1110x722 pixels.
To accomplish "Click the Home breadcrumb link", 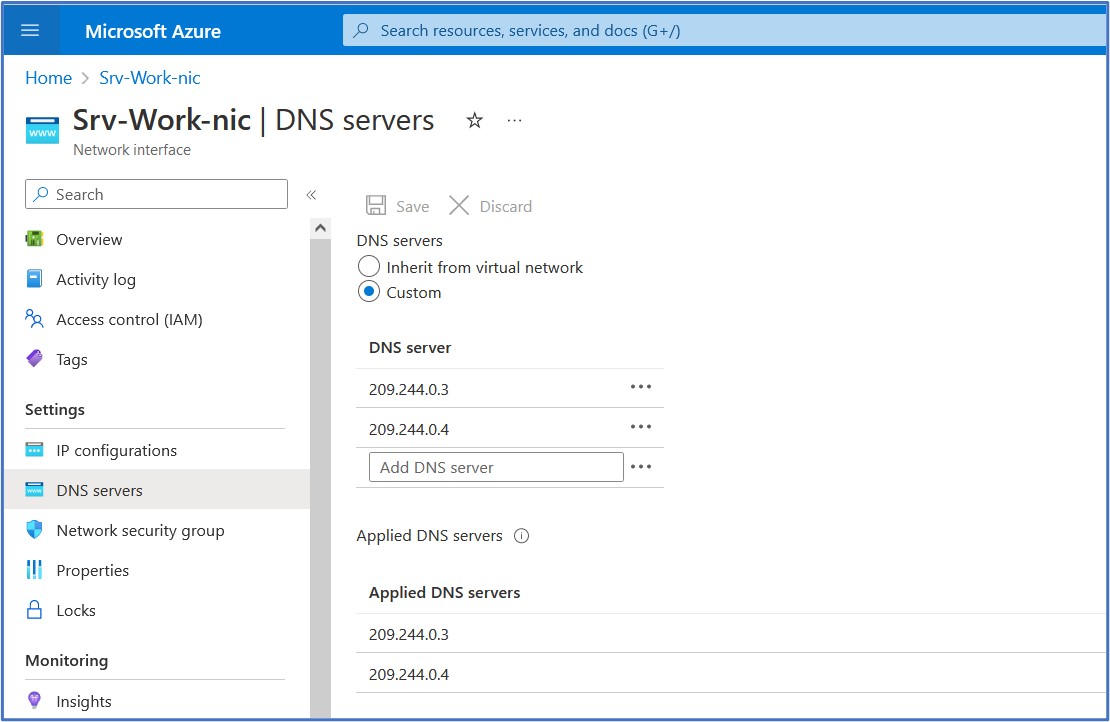I will tap(48, 78).
